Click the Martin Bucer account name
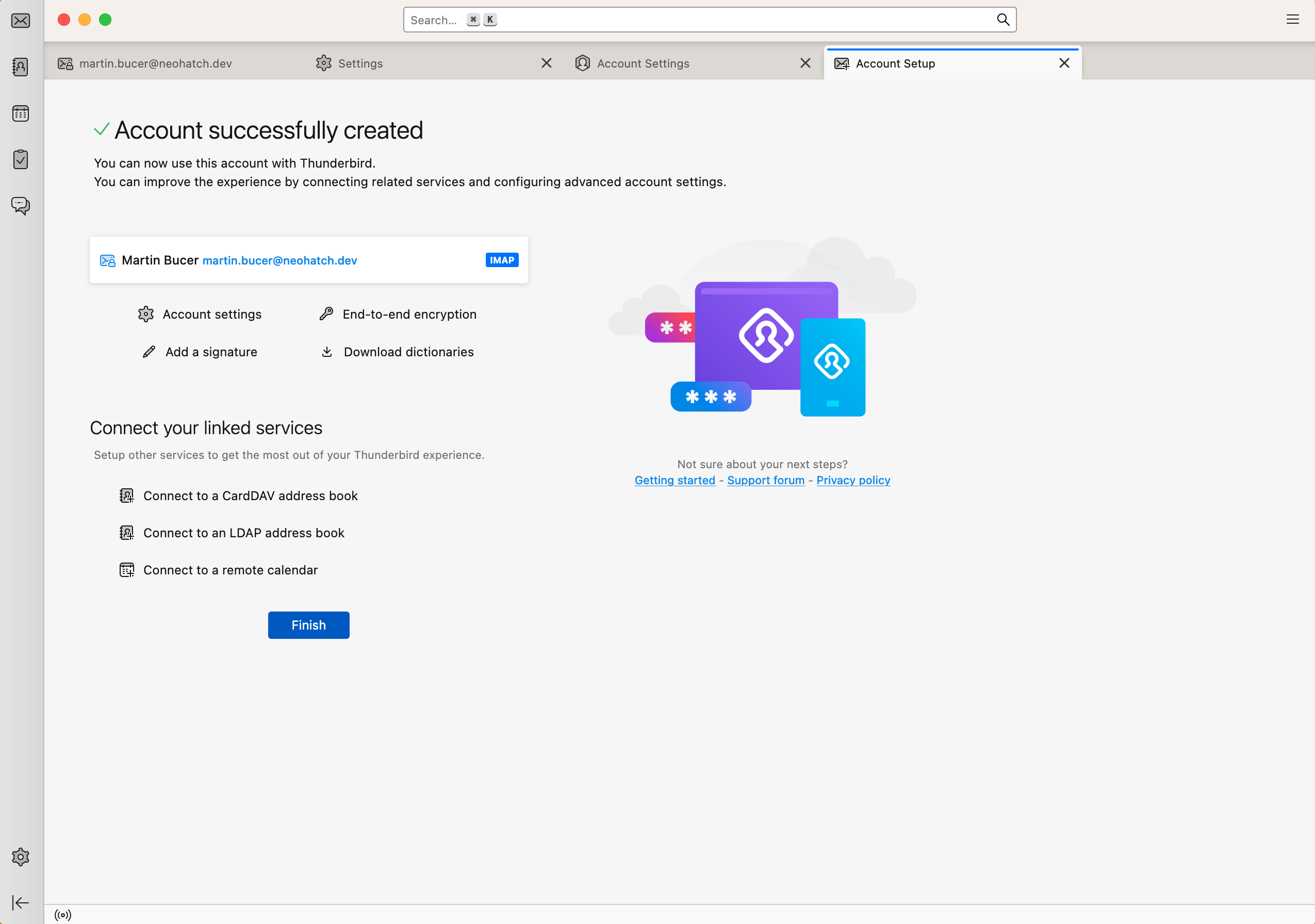The height and width of the screenshot is (924, 1315). click(160, 260)
